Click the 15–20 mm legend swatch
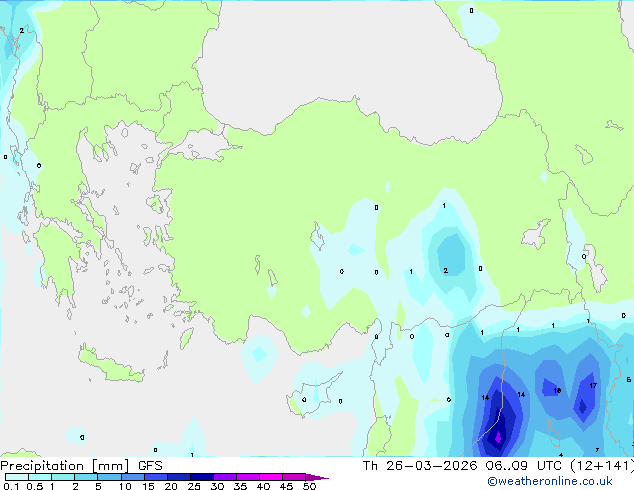This screenshot has width=634, height=490. pos(156,477)
